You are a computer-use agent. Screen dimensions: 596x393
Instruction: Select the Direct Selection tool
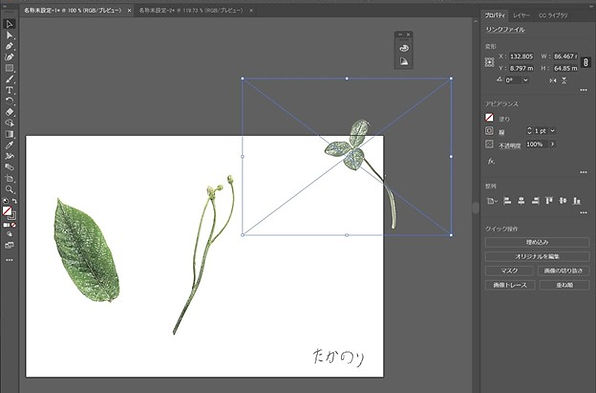10,35
